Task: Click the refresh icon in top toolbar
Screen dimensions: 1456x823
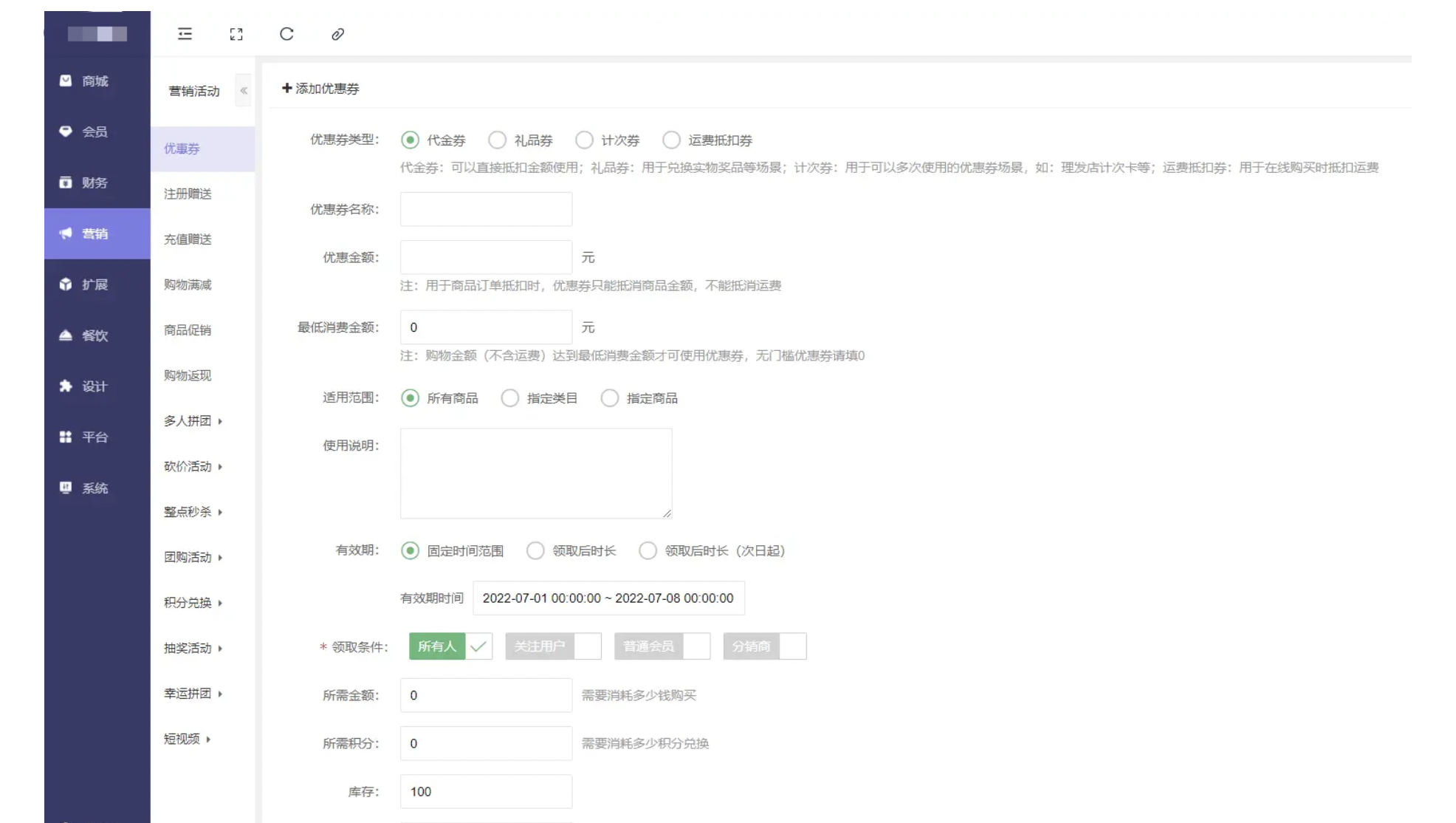Action: 286,34
